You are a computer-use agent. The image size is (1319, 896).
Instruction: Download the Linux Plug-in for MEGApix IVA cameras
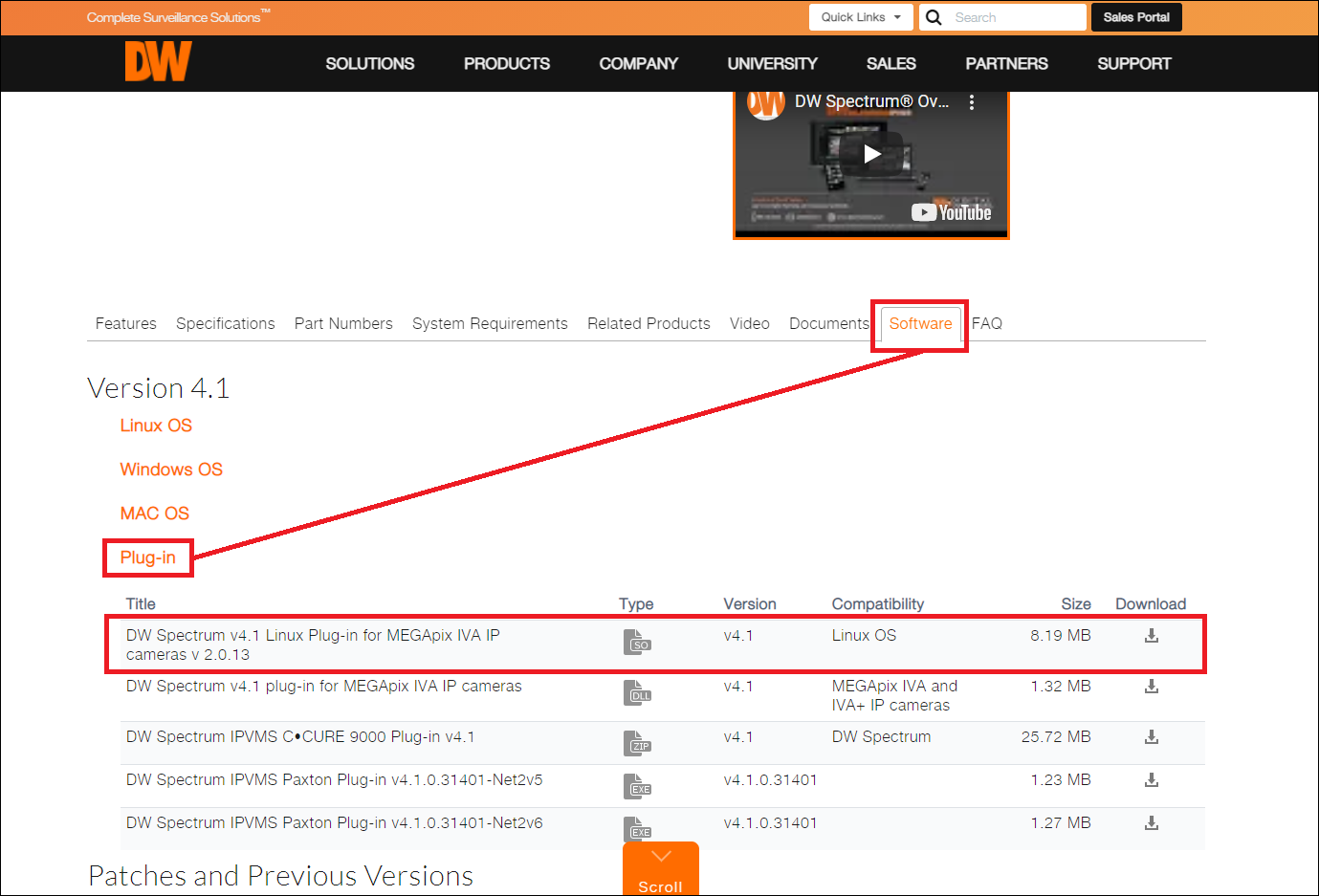pyautogui.click(x=1152, y=635)
